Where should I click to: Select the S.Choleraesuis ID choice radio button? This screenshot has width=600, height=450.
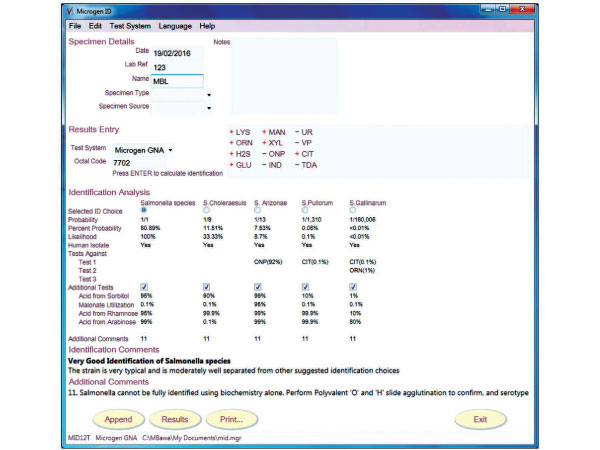point(206,209)
